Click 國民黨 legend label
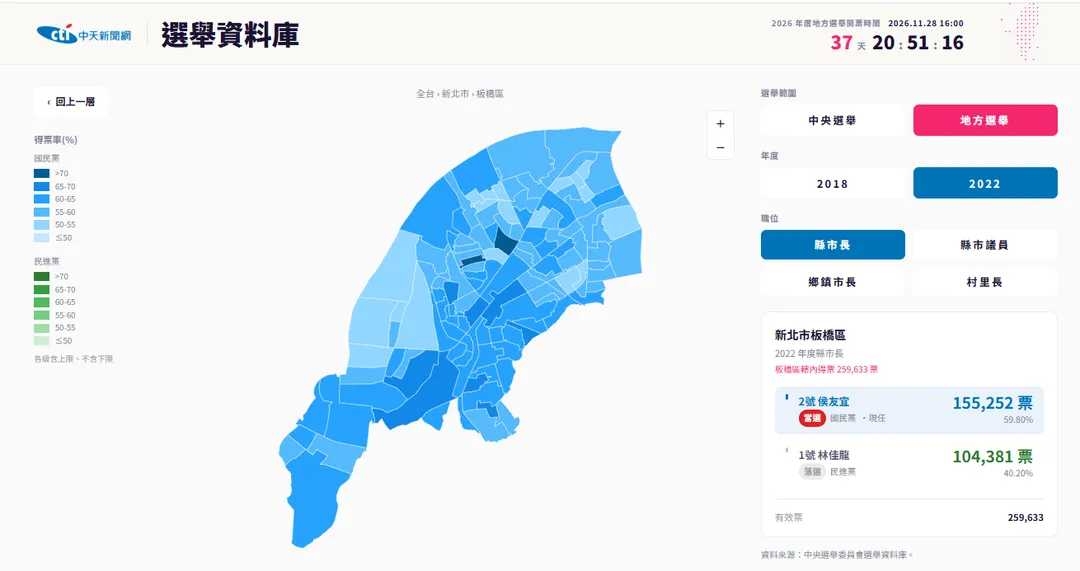The image size is (1080, 571). pos(47,158)
